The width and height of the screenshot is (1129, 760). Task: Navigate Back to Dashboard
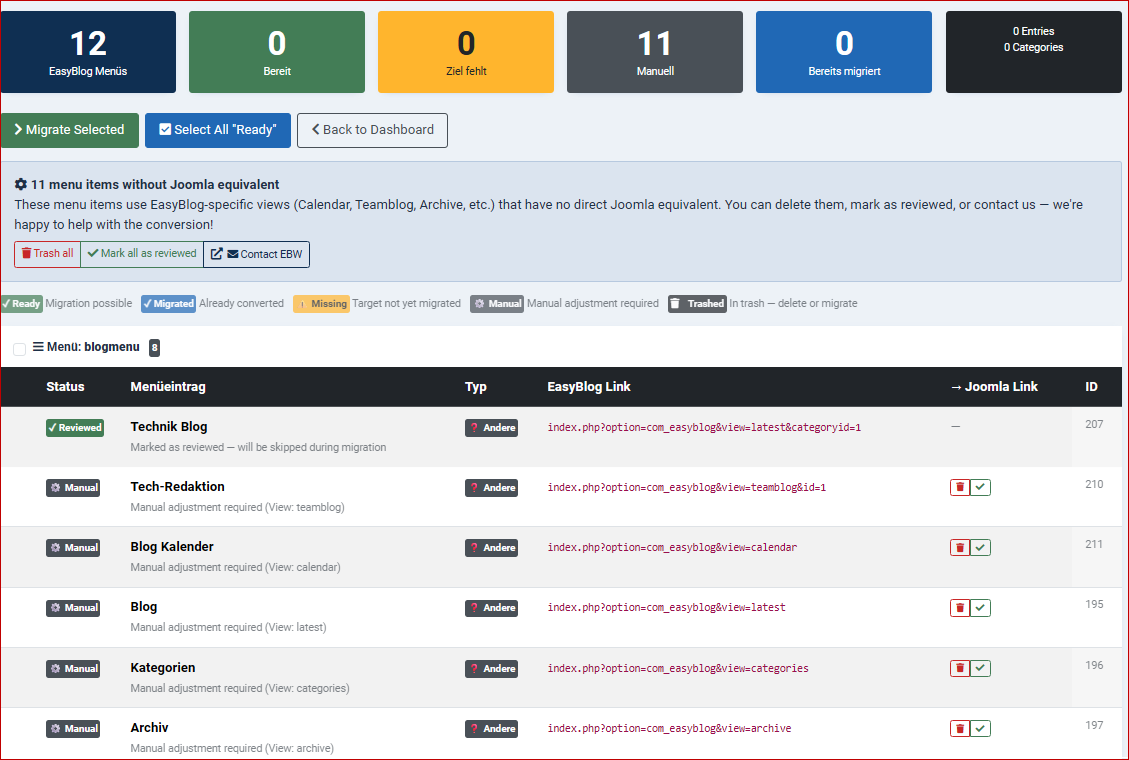[372, 130]
